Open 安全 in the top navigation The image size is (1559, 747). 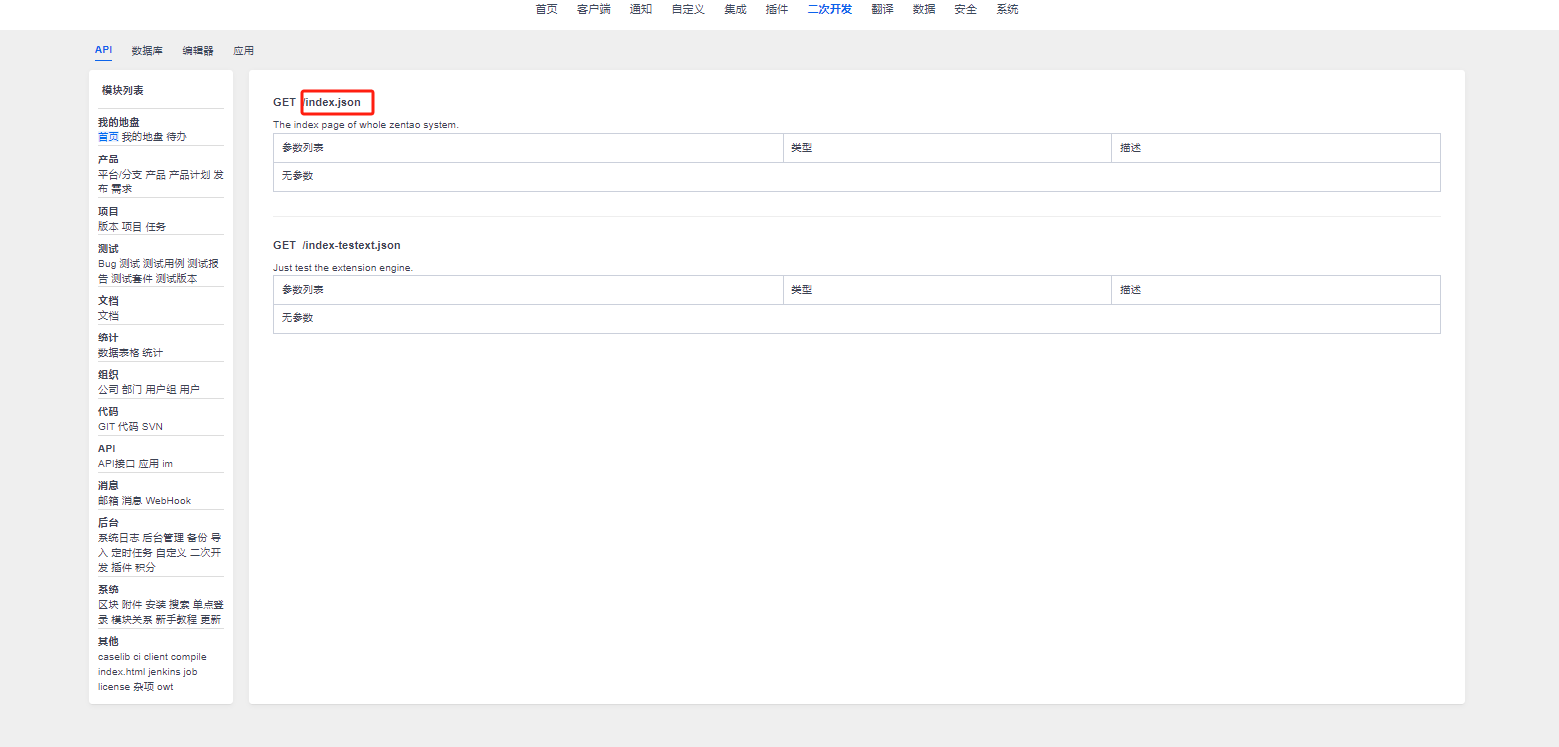pyautogui.click(x=965, y=9)
